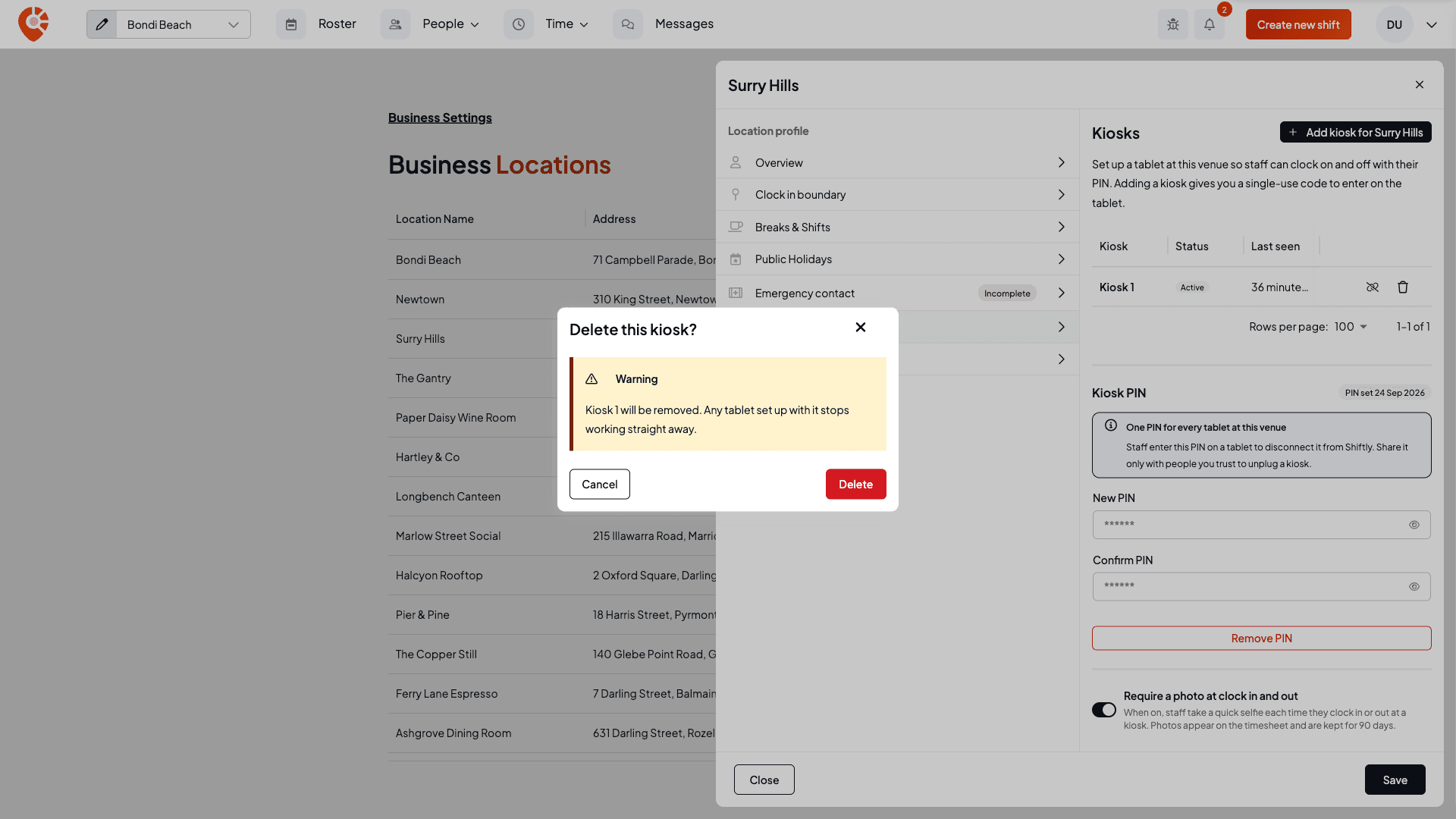1456x819 pixels.
Task: Open the Messages chat icon
Action: point(628,24)
